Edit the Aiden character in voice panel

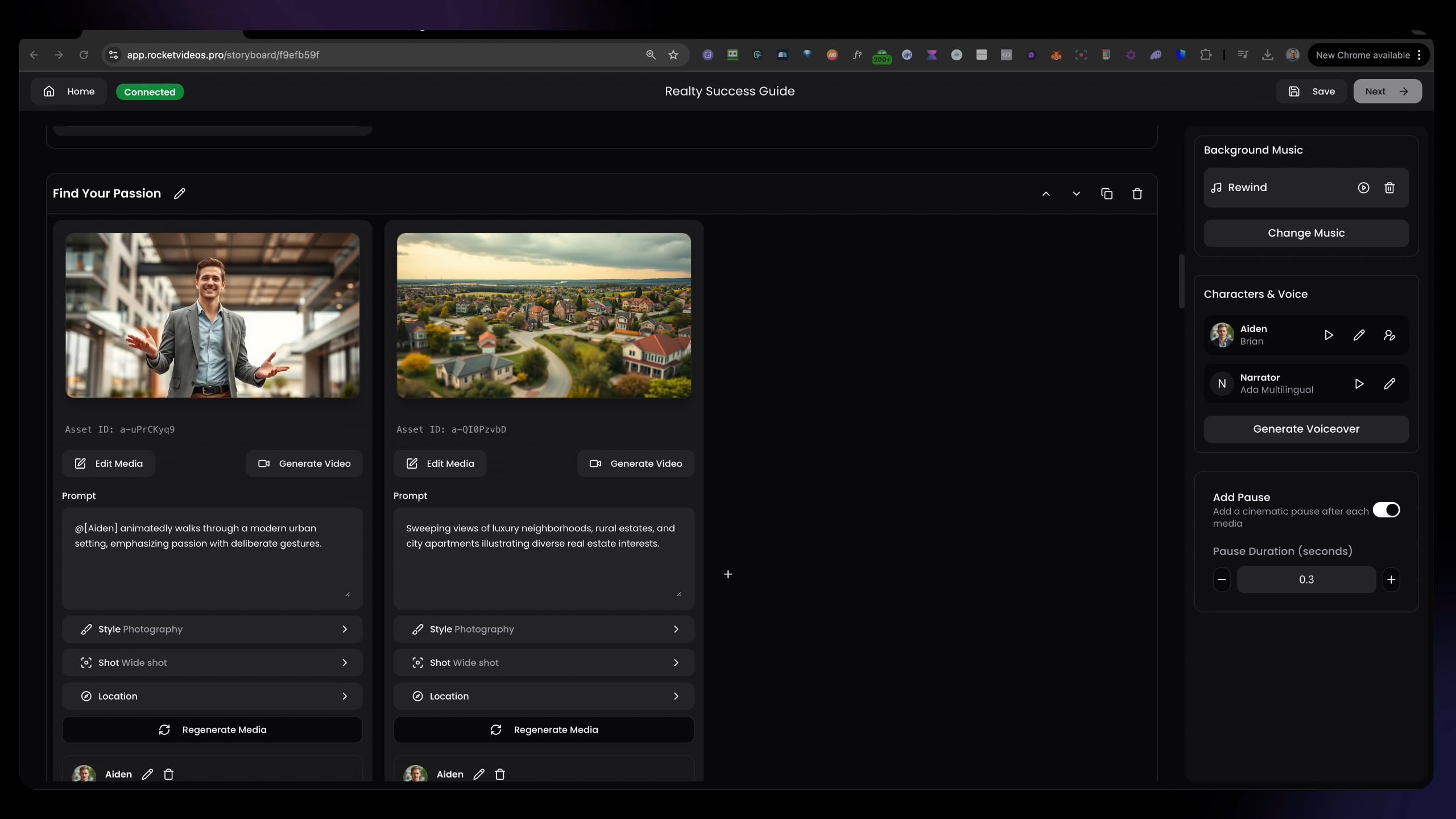pos(1359,335)
